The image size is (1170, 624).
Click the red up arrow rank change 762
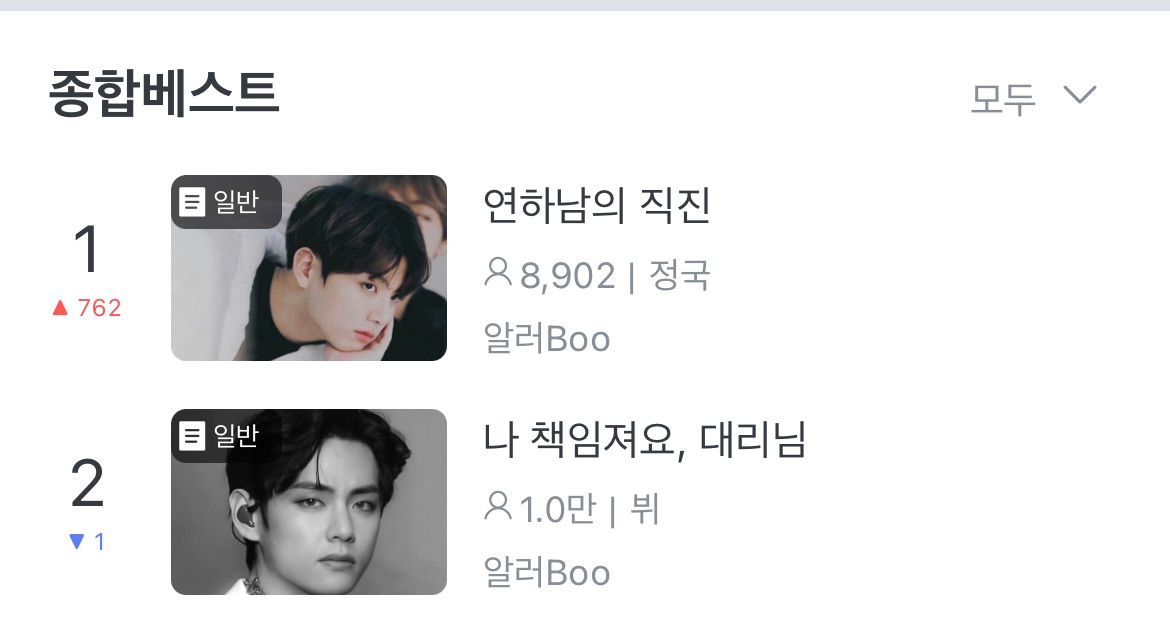pyautogui.click(x=87, y=308)
